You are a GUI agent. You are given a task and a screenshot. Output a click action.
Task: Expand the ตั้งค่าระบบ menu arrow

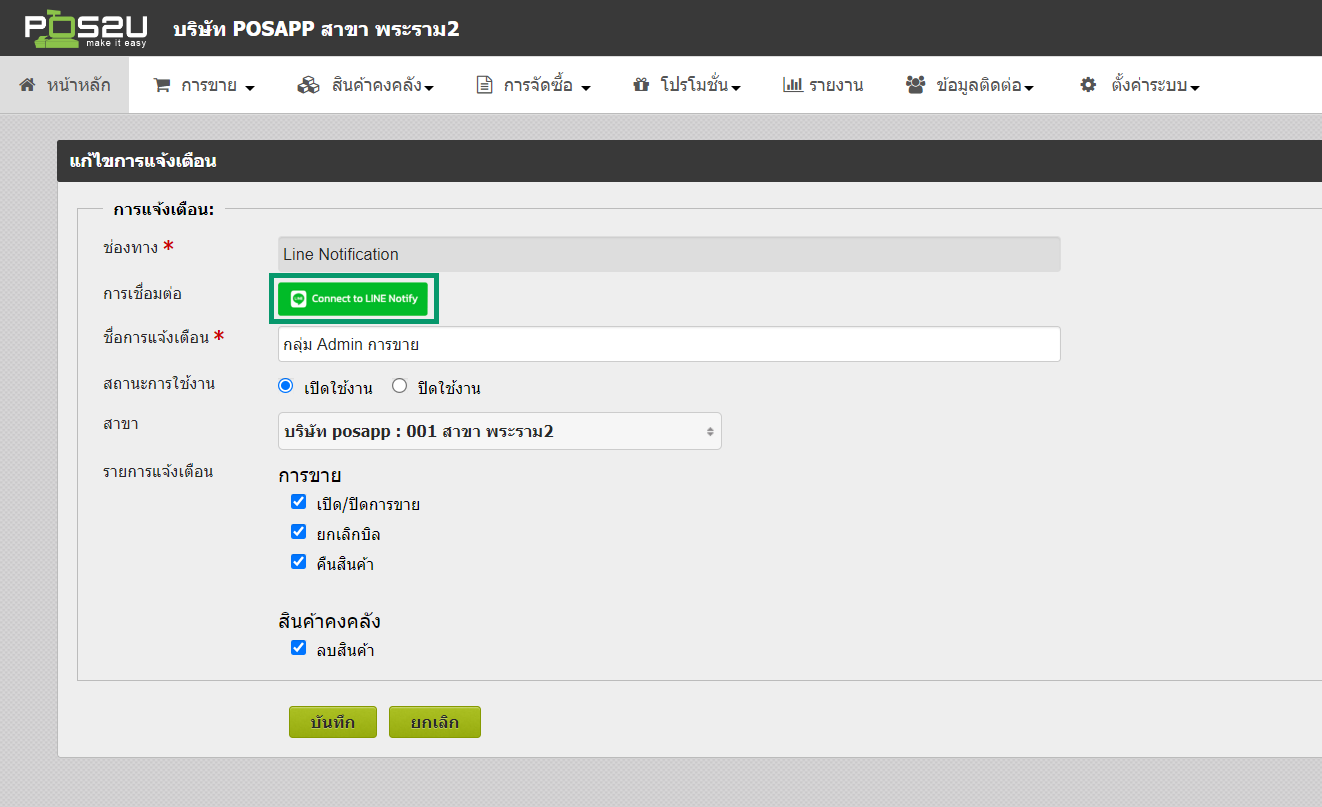pos(1194,88)
